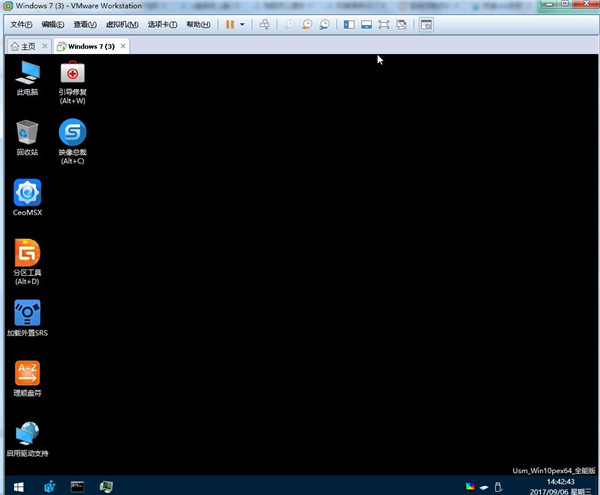The width and height of the screenshot is (600, 495).
Task: Select the 加载外置SRS desktop icon
Action: click(27, 318)
